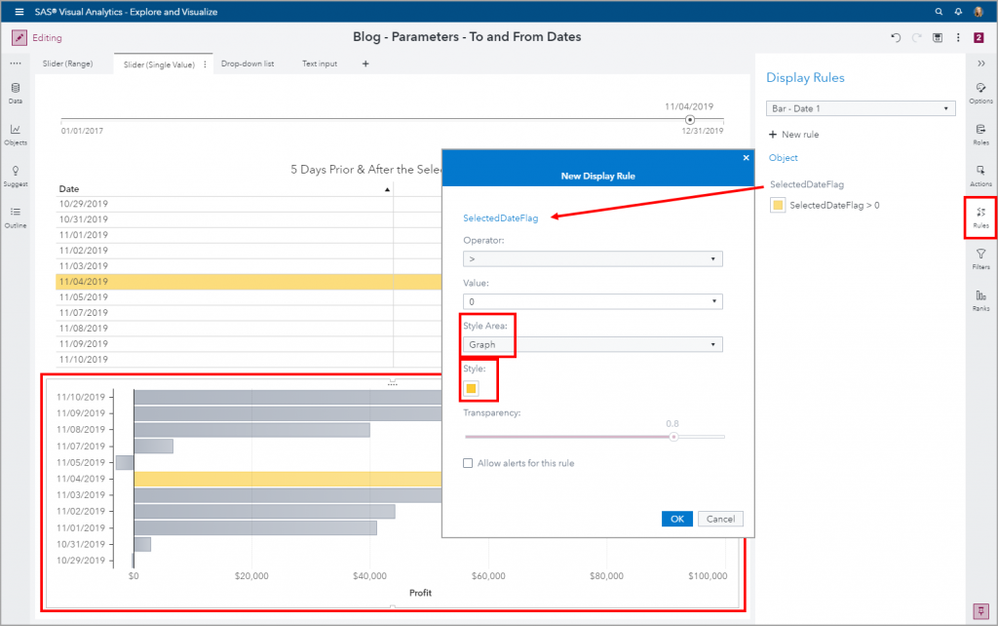Click the Profit axis label
998x626 pixels.
click(420, 593)
